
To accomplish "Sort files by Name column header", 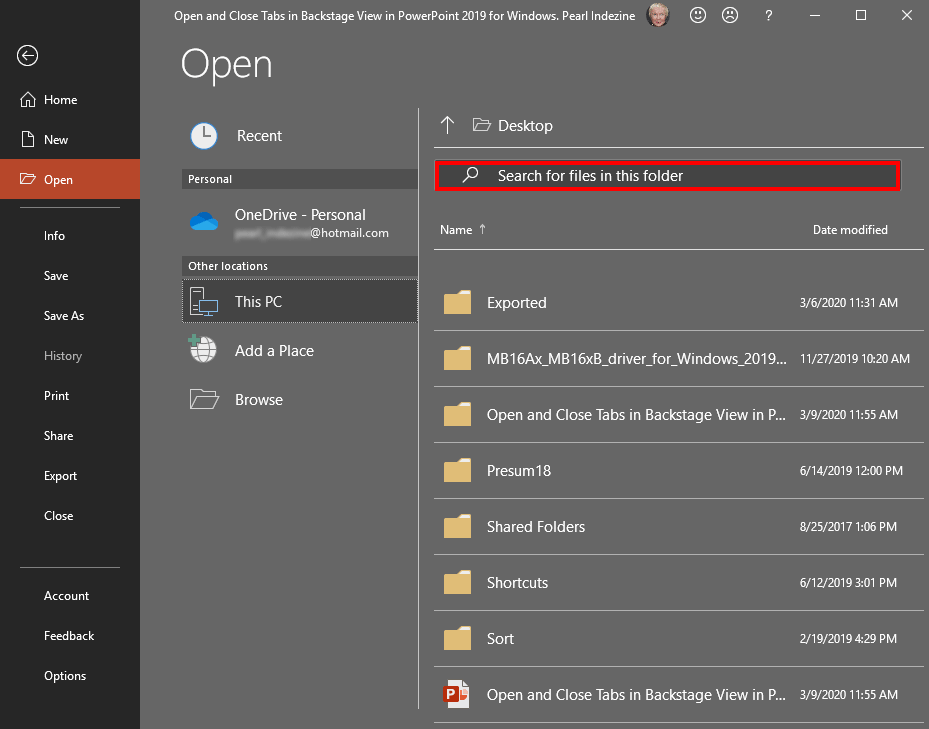I will pos(456,230).
